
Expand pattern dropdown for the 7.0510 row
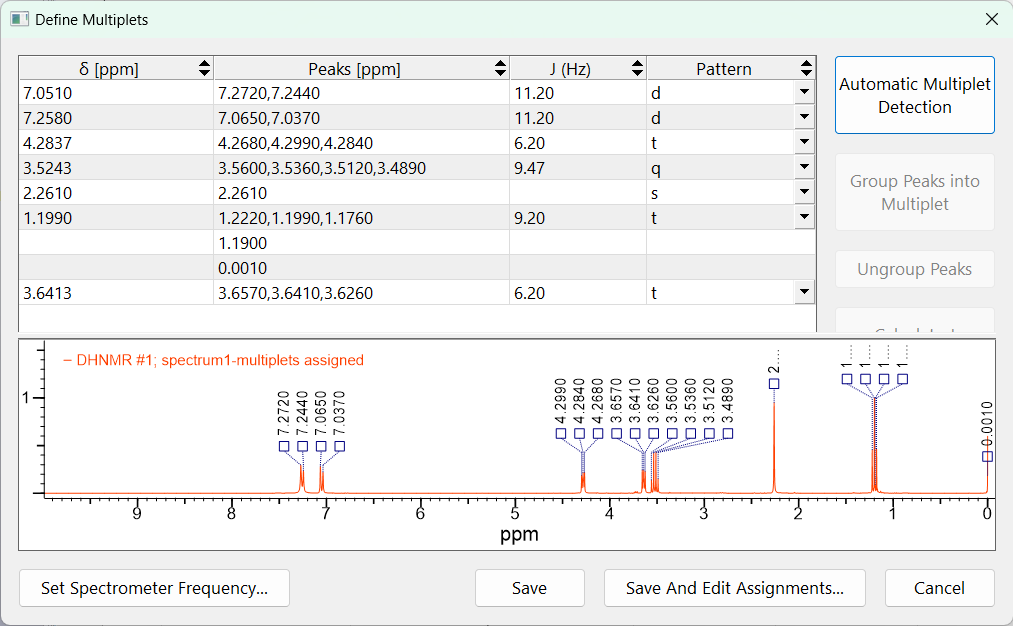(x=804, y=93)
